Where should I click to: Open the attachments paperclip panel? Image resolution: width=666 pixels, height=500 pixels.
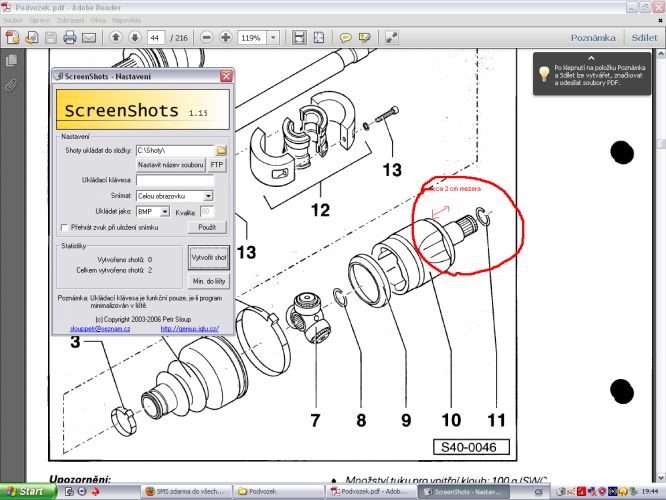(x=11, y=85)
